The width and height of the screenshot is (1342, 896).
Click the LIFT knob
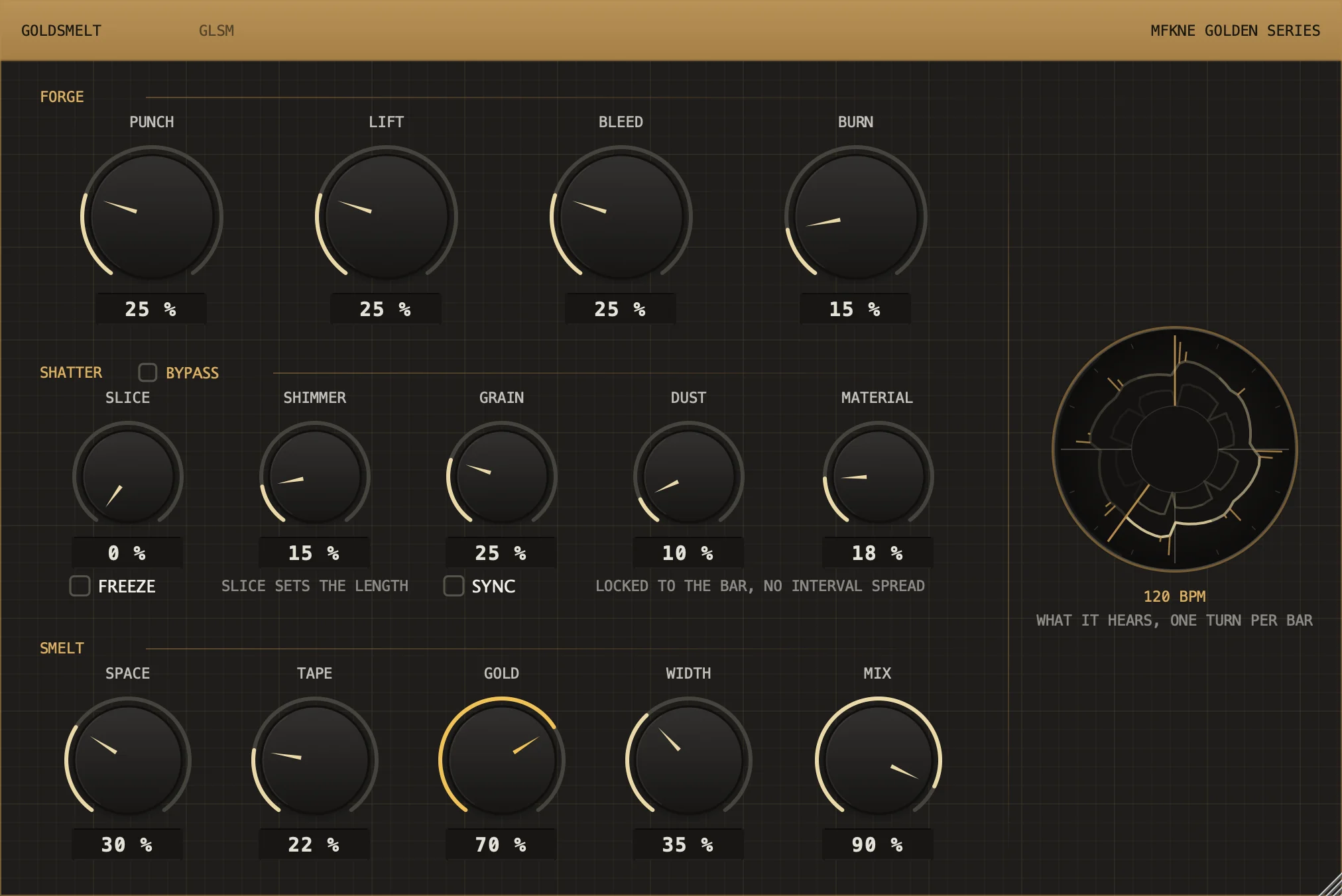click(387, 217)
